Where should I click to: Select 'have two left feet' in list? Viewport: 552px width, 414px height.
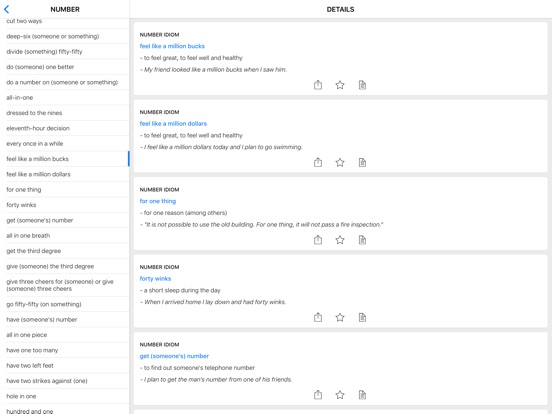click(64, 365)
